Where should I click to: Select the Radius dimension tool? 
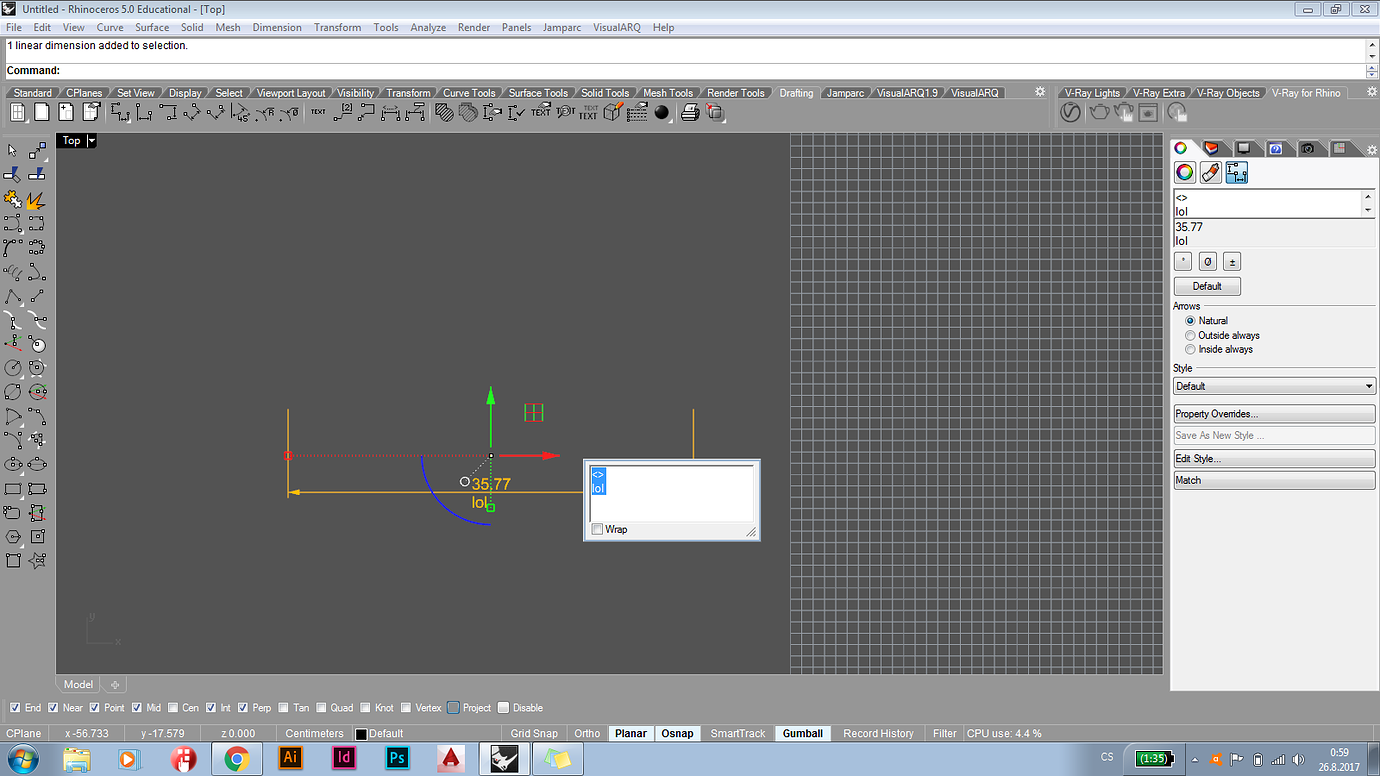267,112
